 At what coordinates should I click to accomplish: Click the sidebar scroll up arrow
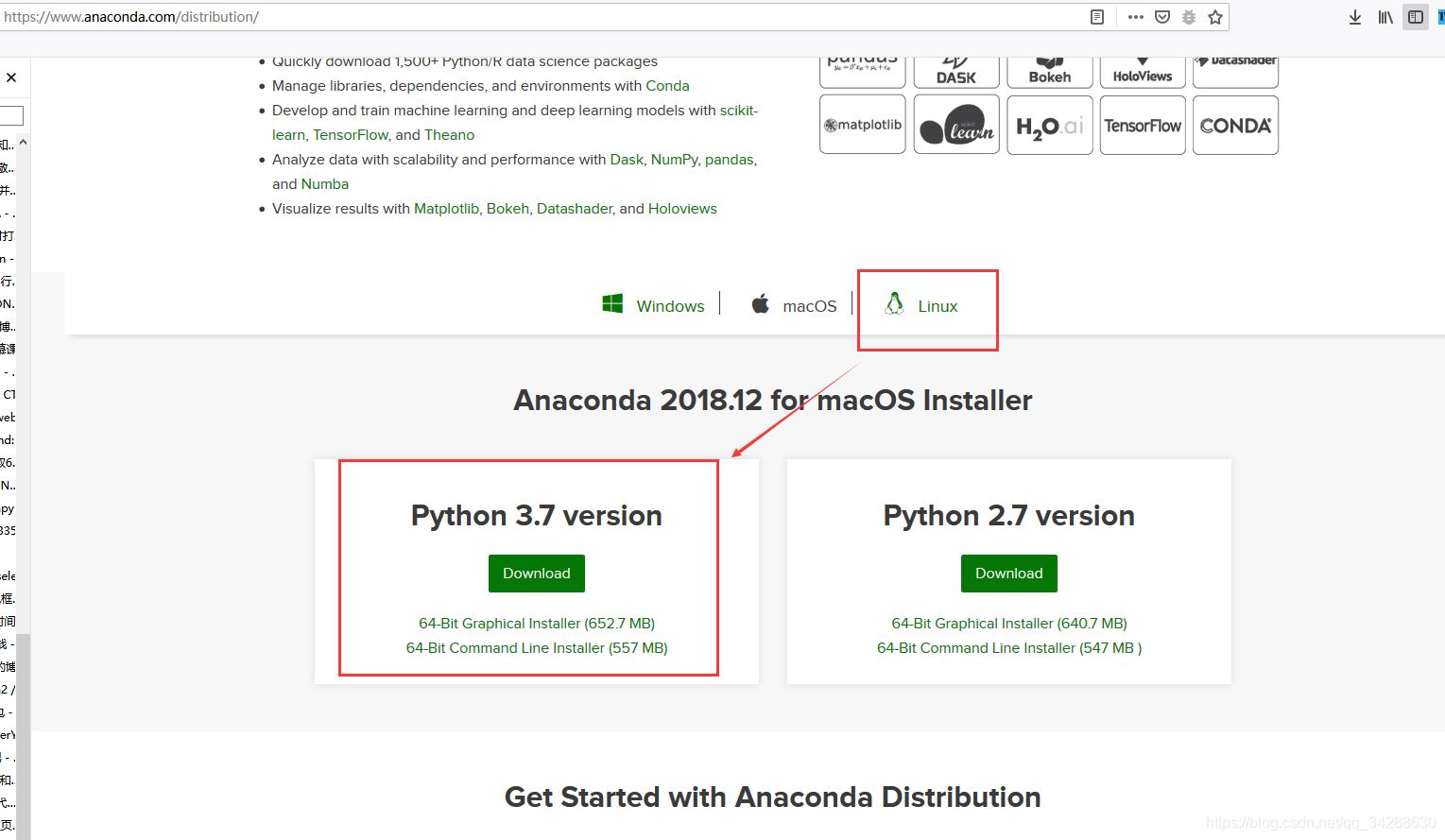pyautogui.click(x=24, y=143)
